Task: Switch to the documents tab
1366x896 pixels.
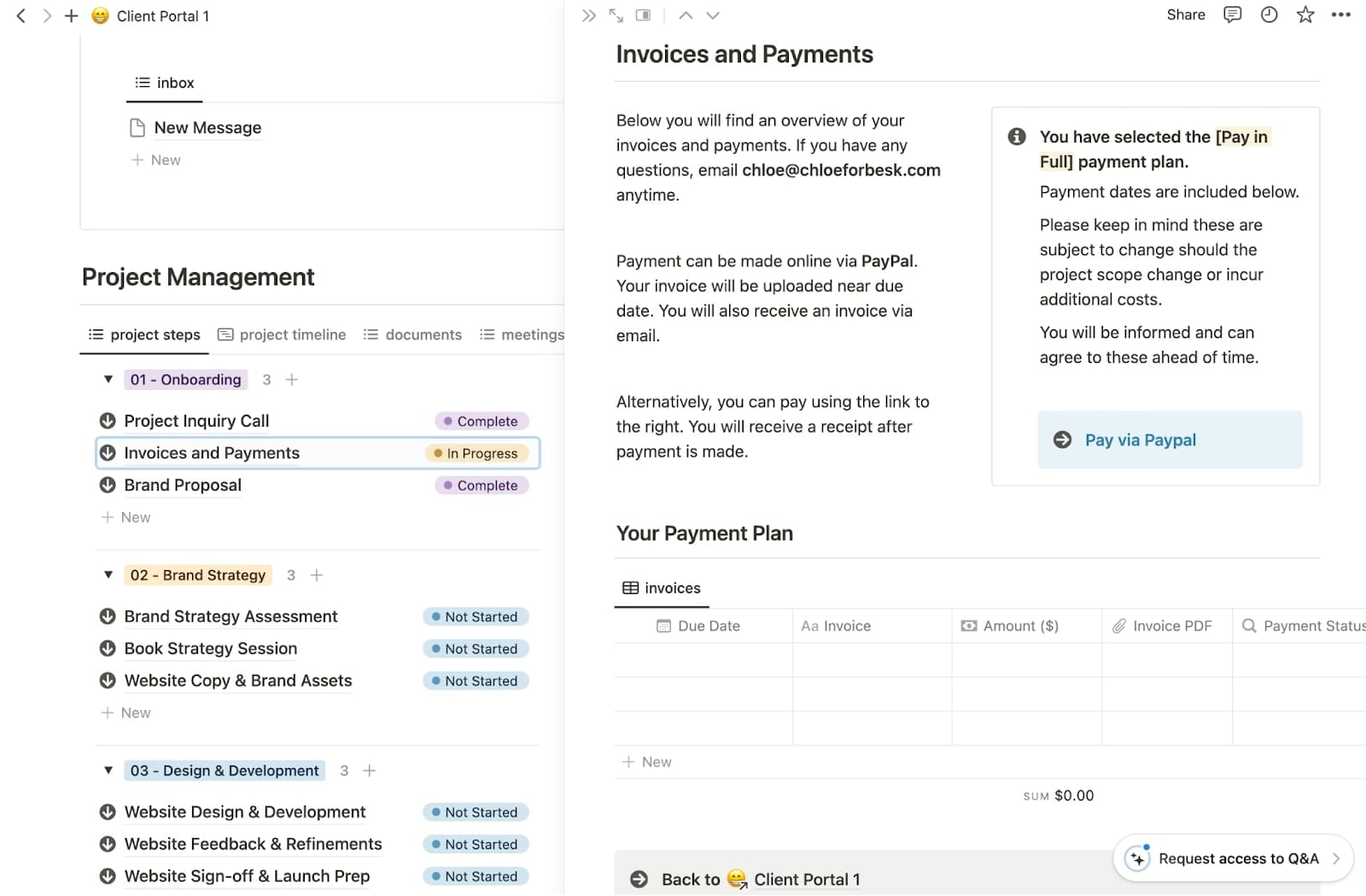Action: (x=412, y=335)
